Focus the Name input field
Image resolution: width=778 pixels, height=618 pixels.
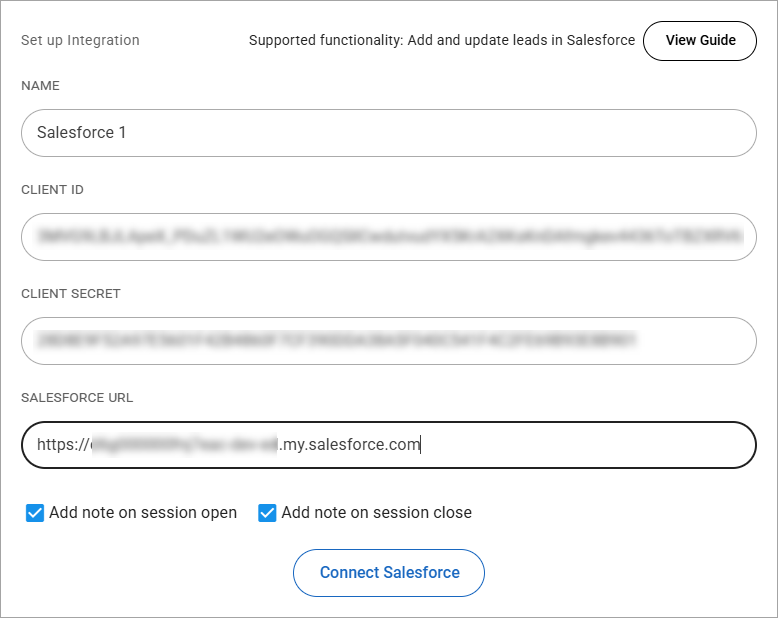click(x=388, y=133)
